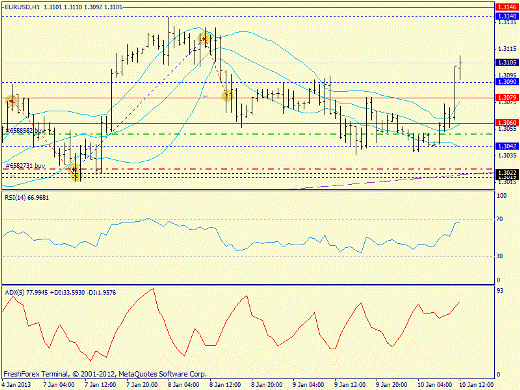Select the #6582731 buy order label
520x390 pixels.
point(25,165)
